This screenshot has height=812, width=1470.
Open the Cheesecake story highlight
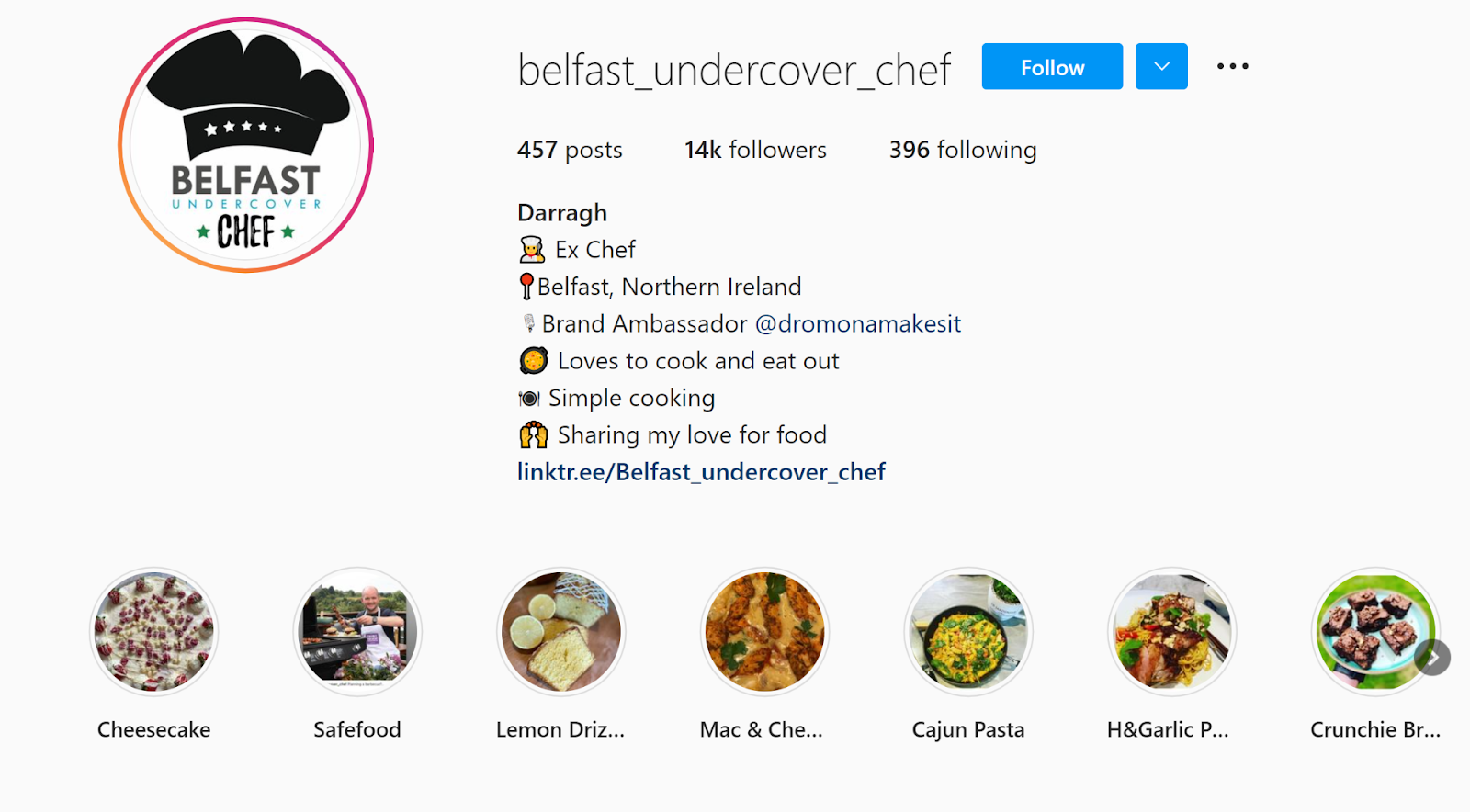[x=154, y=632]
